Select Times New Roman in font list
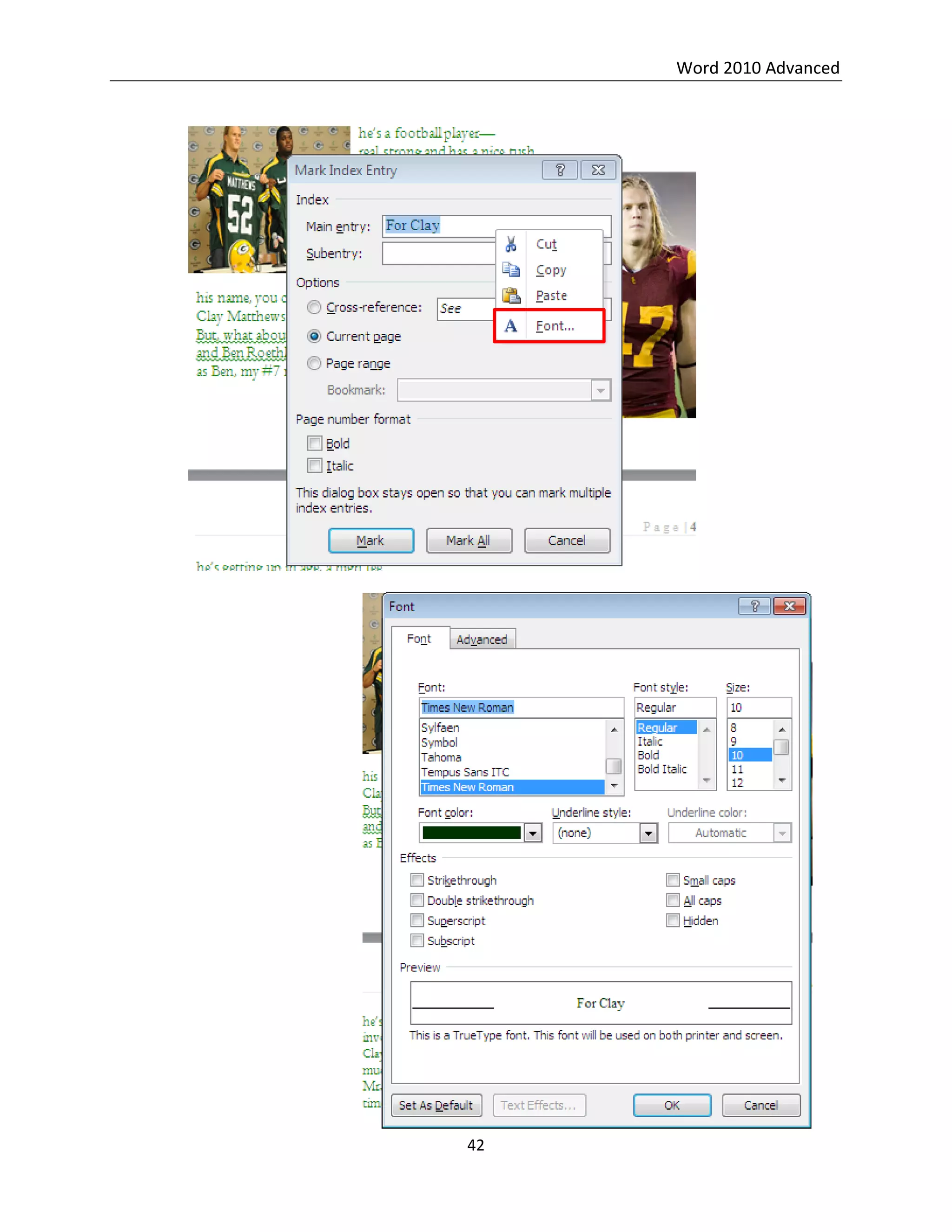 point(512,787)
